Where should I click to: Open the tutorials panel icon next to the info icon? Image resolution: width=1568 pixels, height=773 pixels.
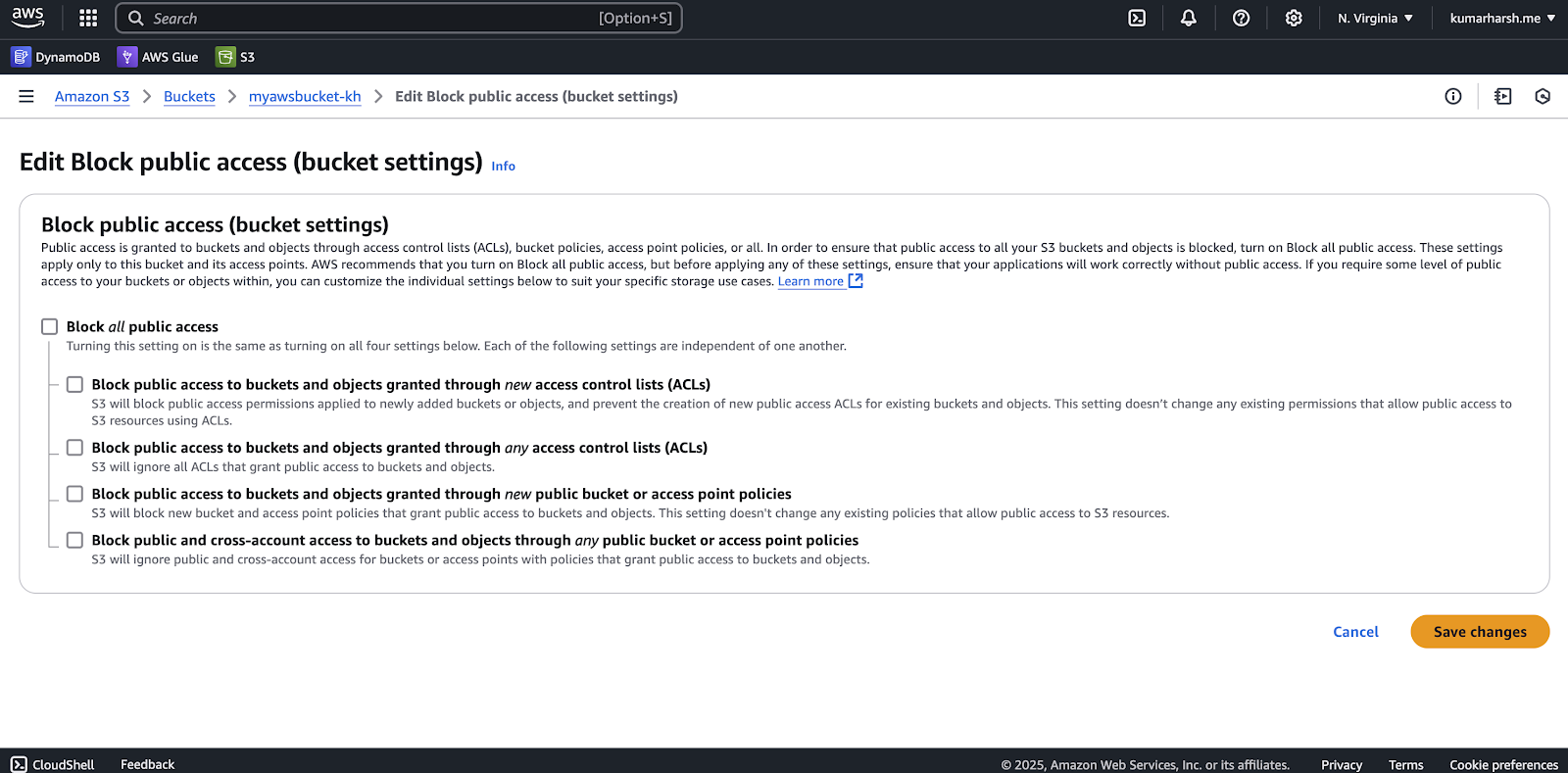pos(1503,96)
